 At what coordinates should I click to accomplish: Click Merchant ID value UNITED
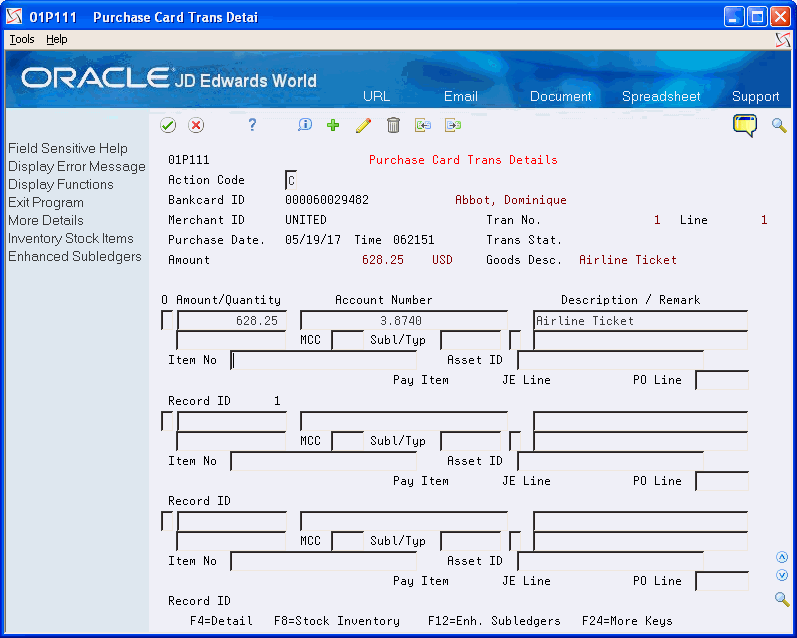tap(305, 220)
